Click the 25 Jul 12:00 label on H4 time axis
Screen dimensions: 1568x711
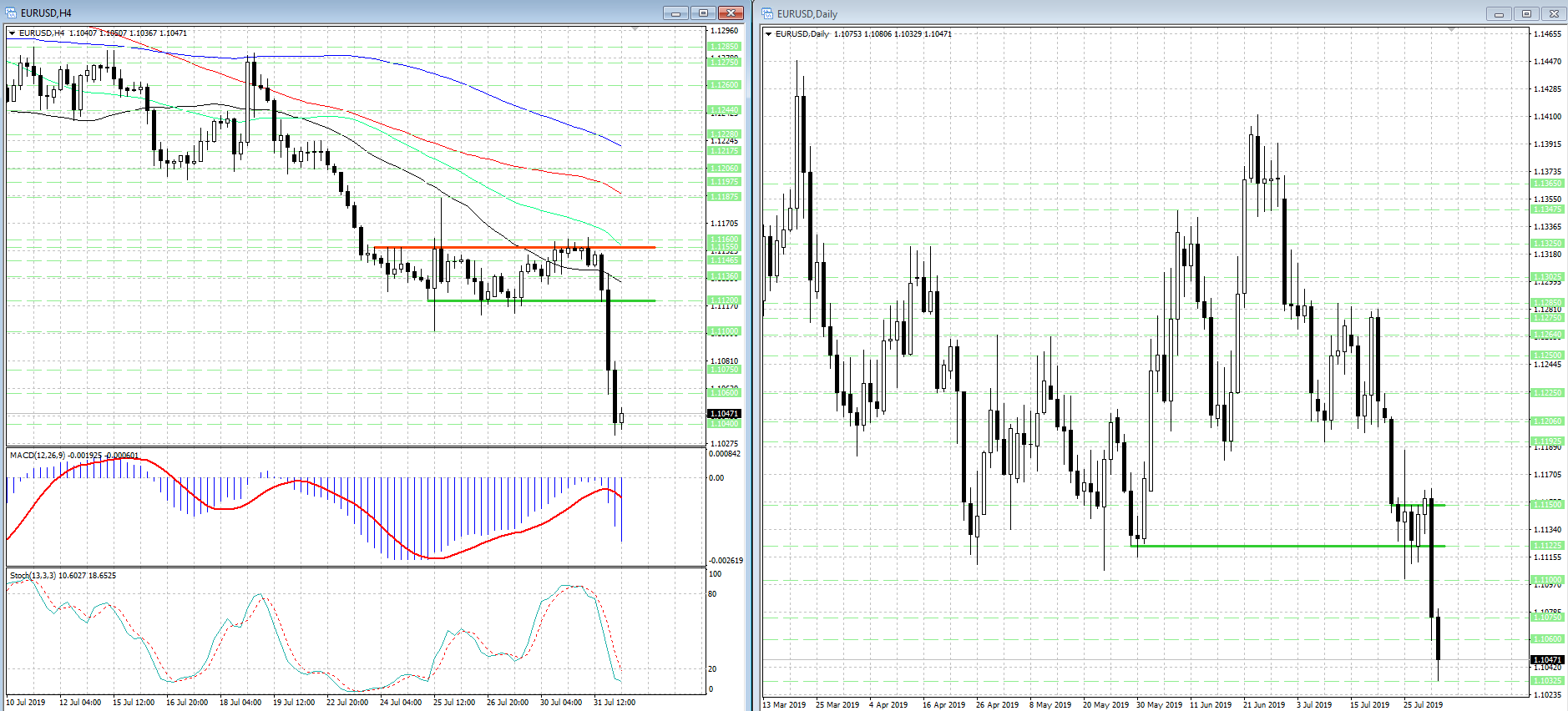point(454,703)
